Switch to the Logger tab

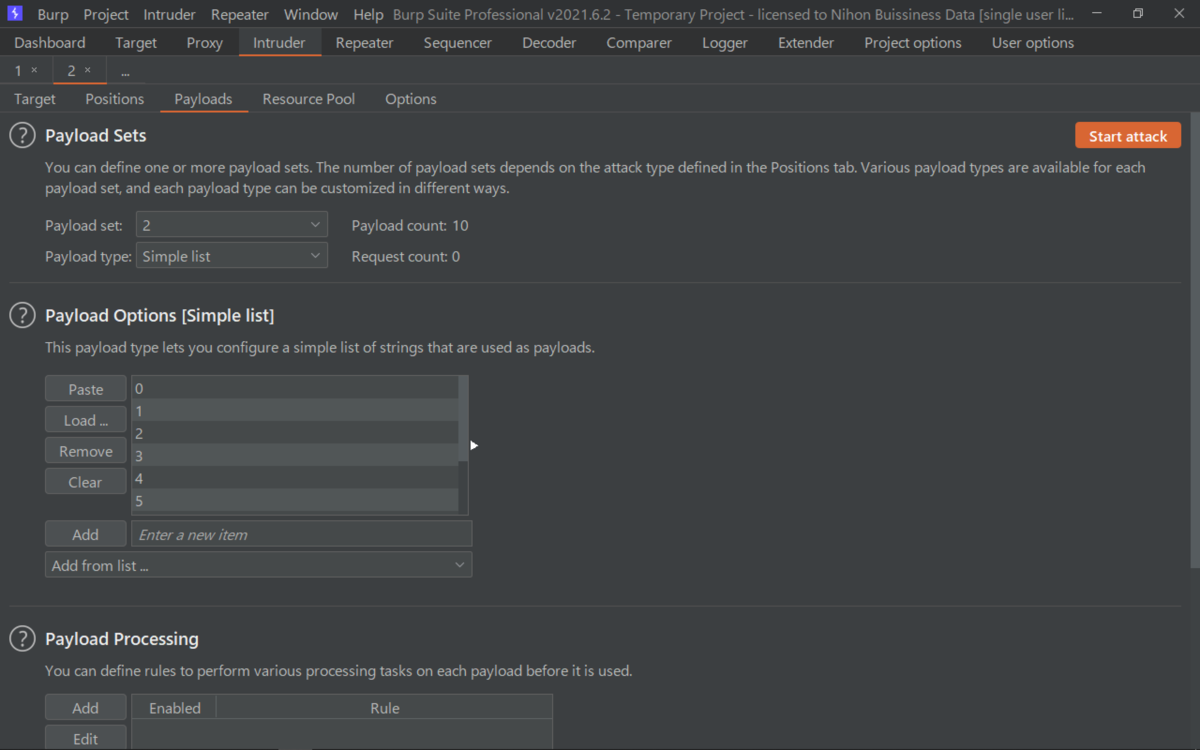click(725, 43)
